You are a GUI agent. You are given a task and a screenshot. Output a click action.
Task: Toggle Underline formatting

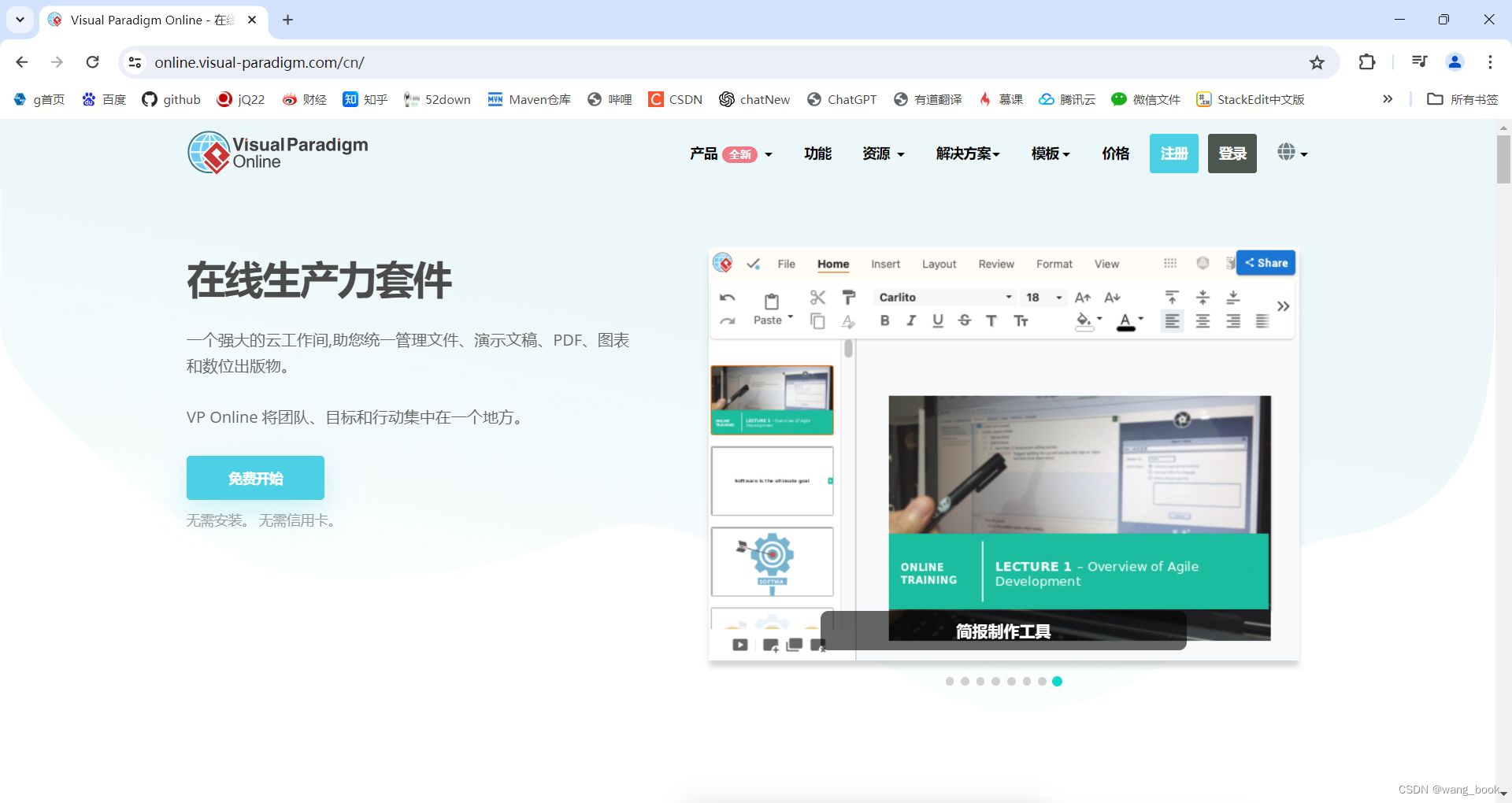938,320
